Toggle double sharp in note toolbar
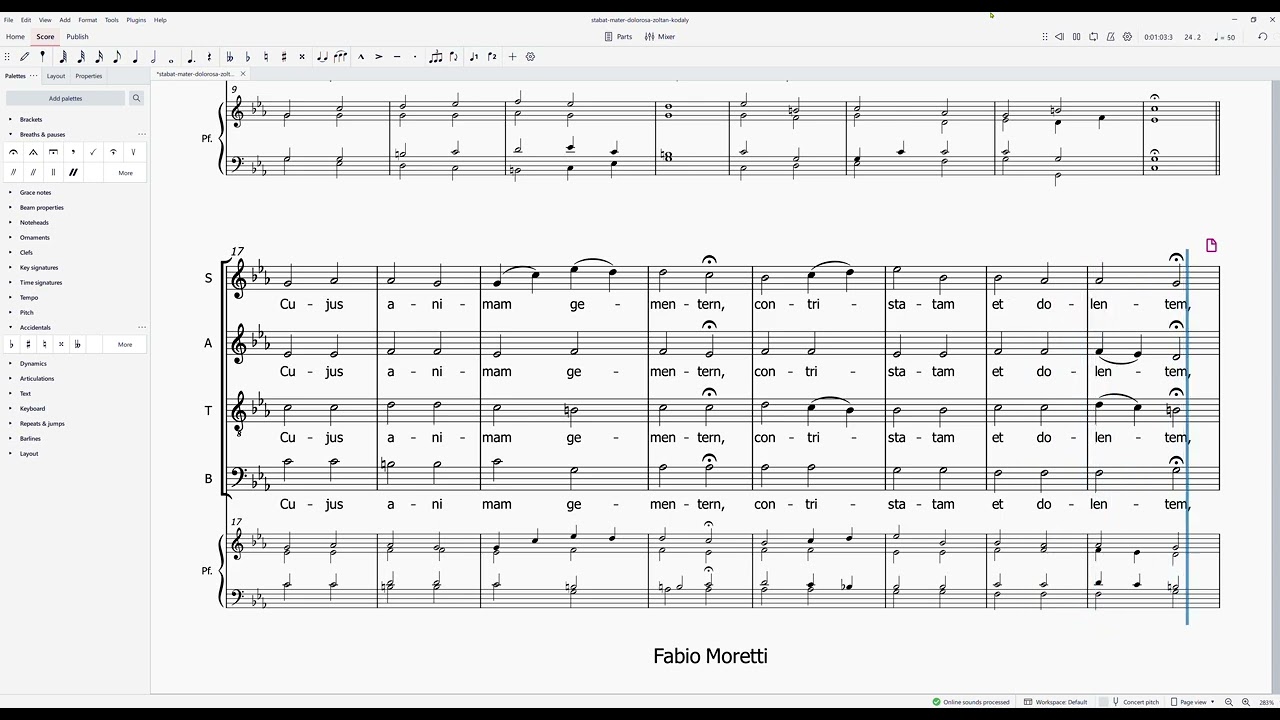The width and height of the screenshot is (1280, 720). [x=302, y=57]
